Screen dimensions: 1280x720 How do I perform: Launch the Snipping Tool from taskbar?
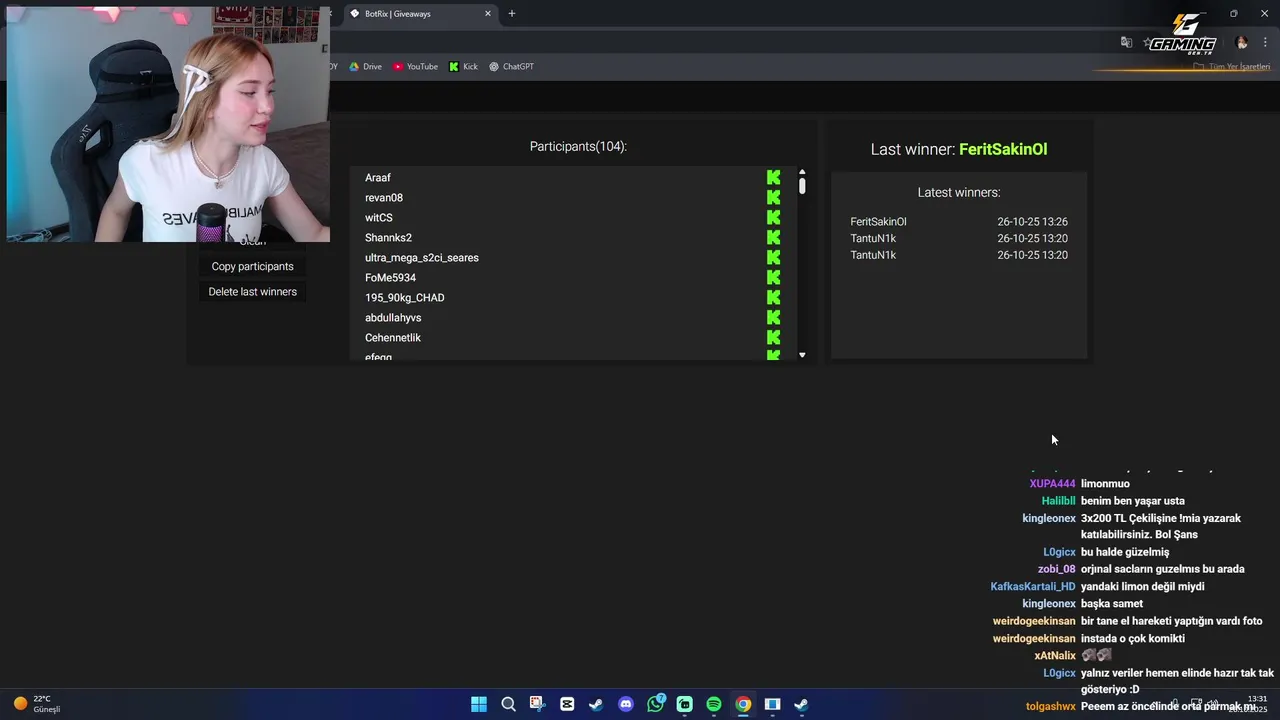point(537,704)
